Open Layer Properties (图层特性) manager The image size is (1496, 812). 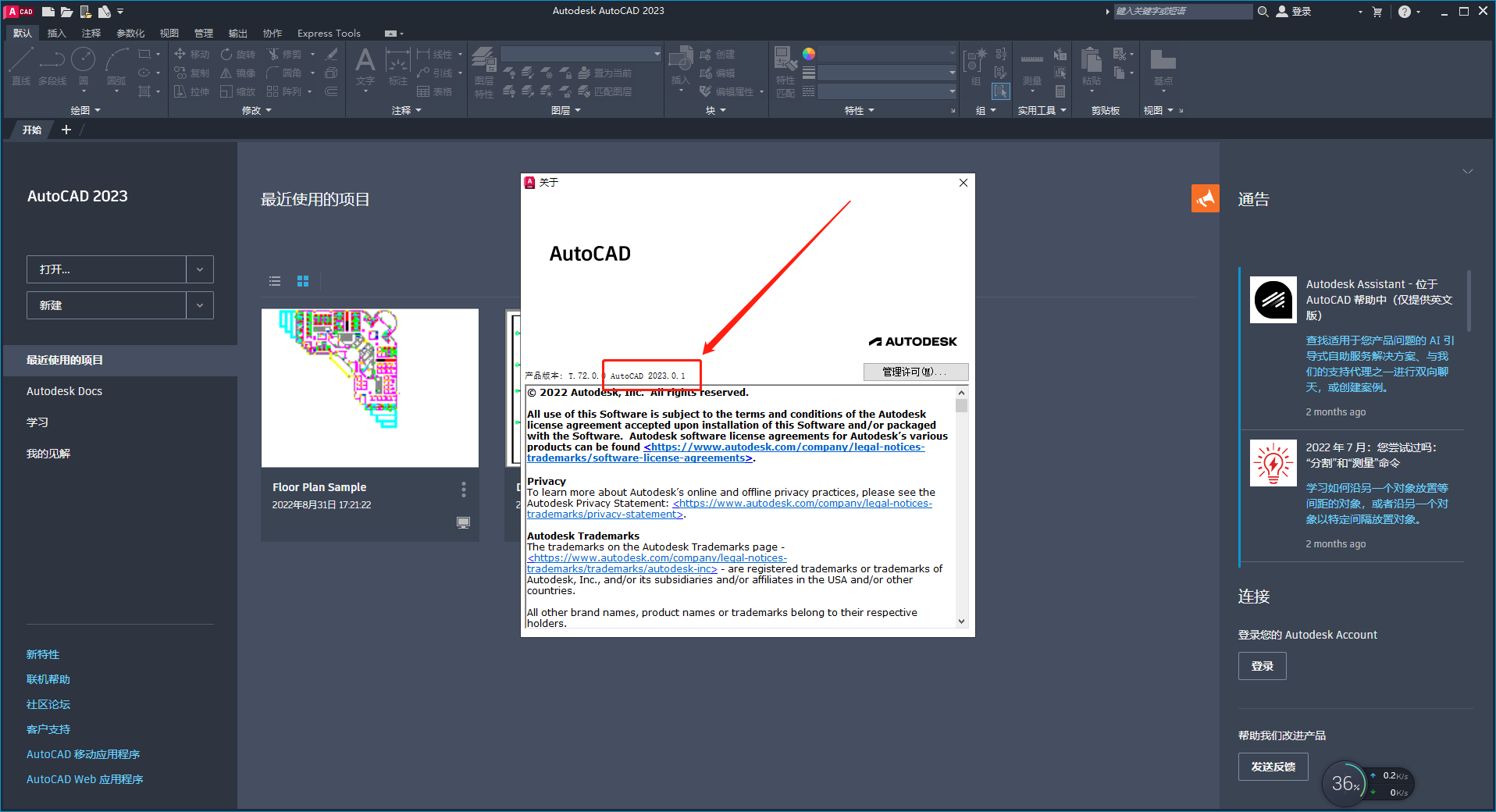click(x=484, y=72)
